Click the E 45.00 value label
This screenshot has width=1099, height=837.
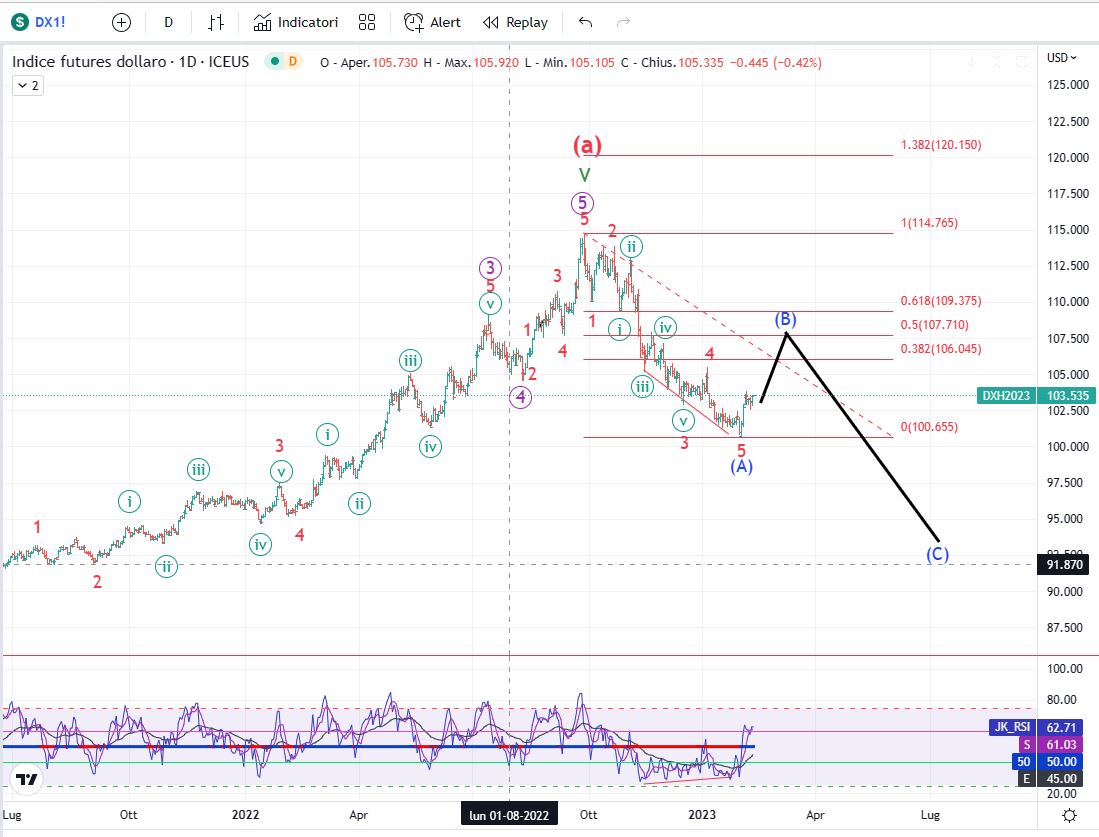(1053, 778)
